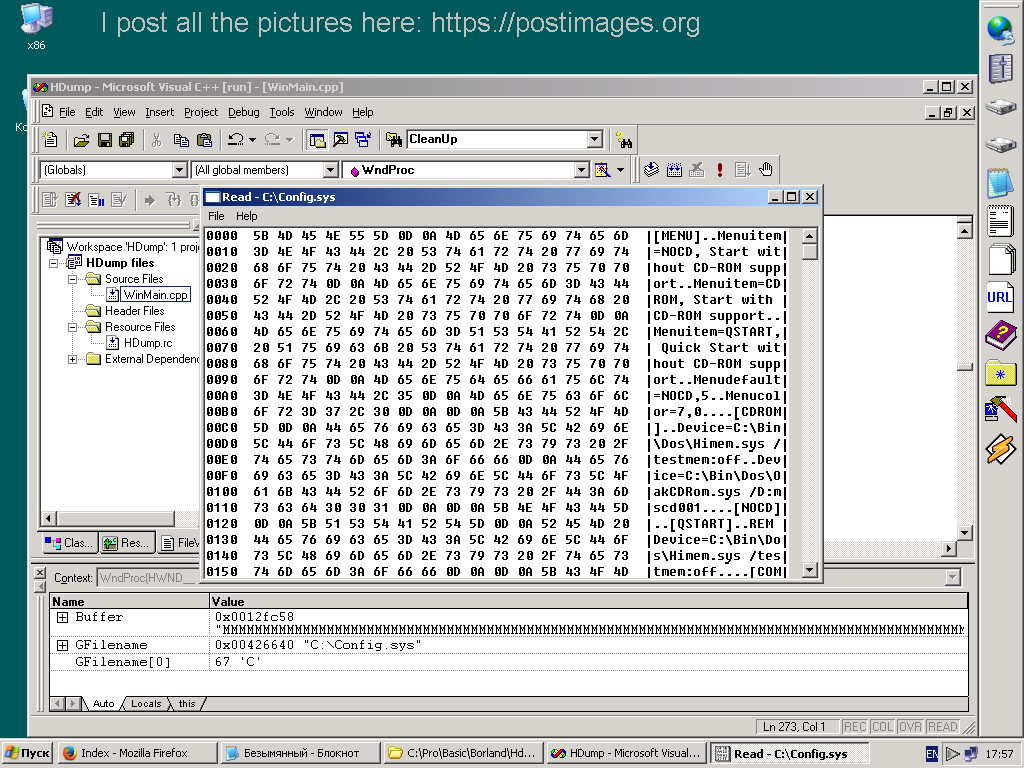Click the Open file icon

click(81, 139)
